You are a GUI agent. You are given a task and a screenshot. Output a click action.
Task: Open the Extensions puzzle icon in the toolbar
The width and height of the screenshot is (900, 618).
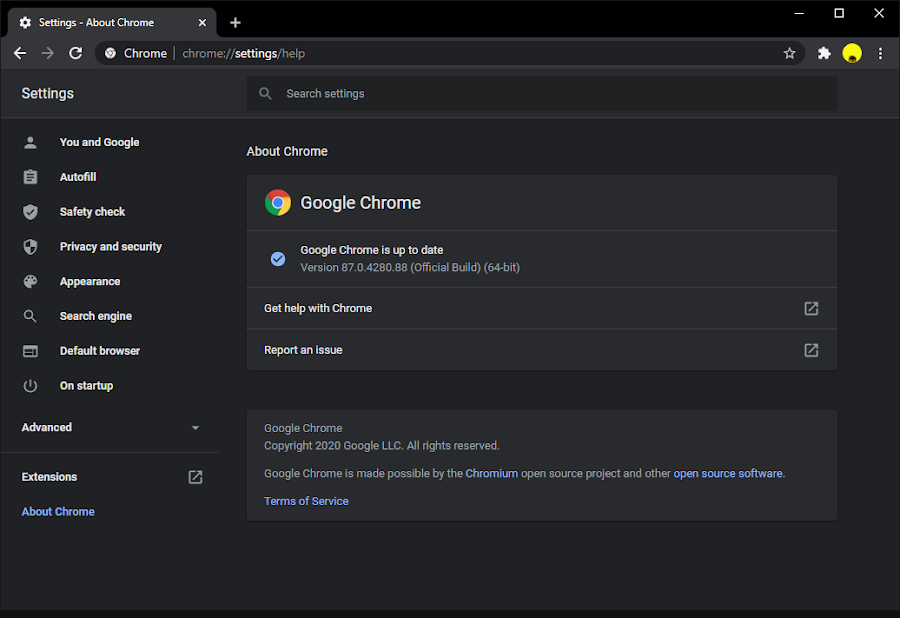[823, 53]
